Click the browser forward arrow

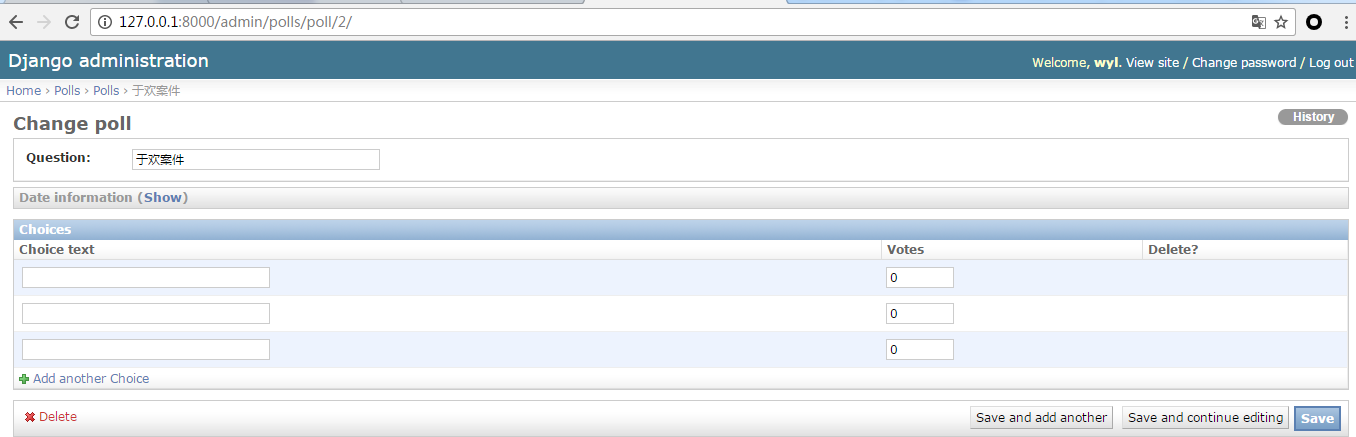(44, 22)
